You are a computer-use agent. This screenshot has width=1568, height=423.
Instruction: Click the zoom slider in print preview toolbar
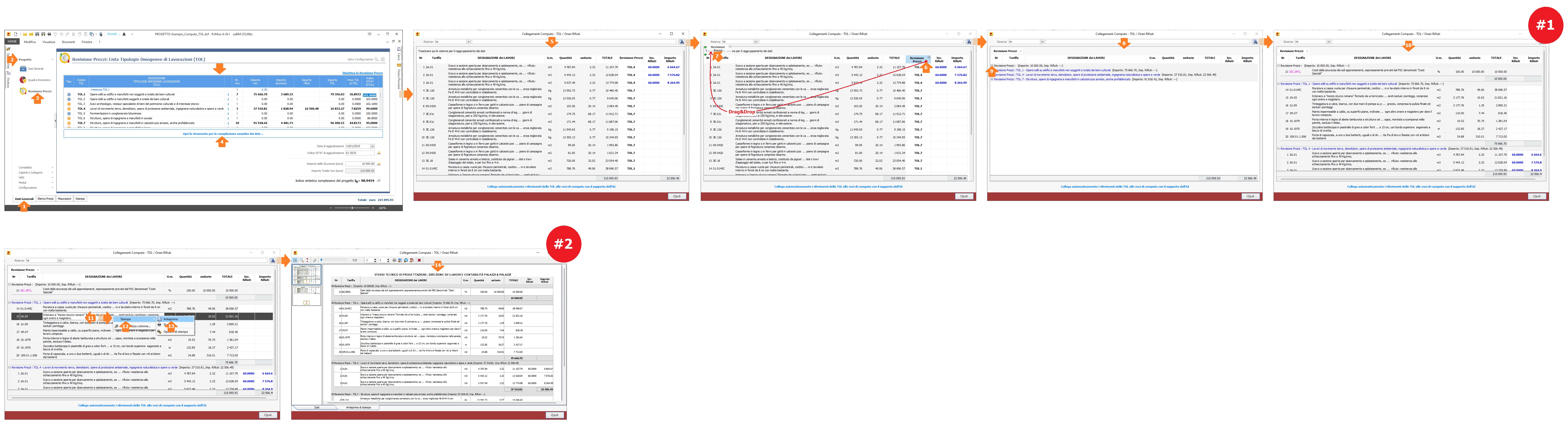point(333,260)
